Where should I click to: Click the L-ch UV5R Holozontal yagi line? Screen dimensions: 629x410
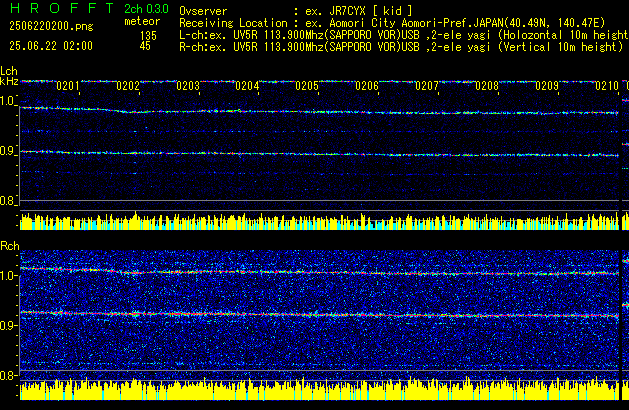pyautogui.click(x=404, y=35)
